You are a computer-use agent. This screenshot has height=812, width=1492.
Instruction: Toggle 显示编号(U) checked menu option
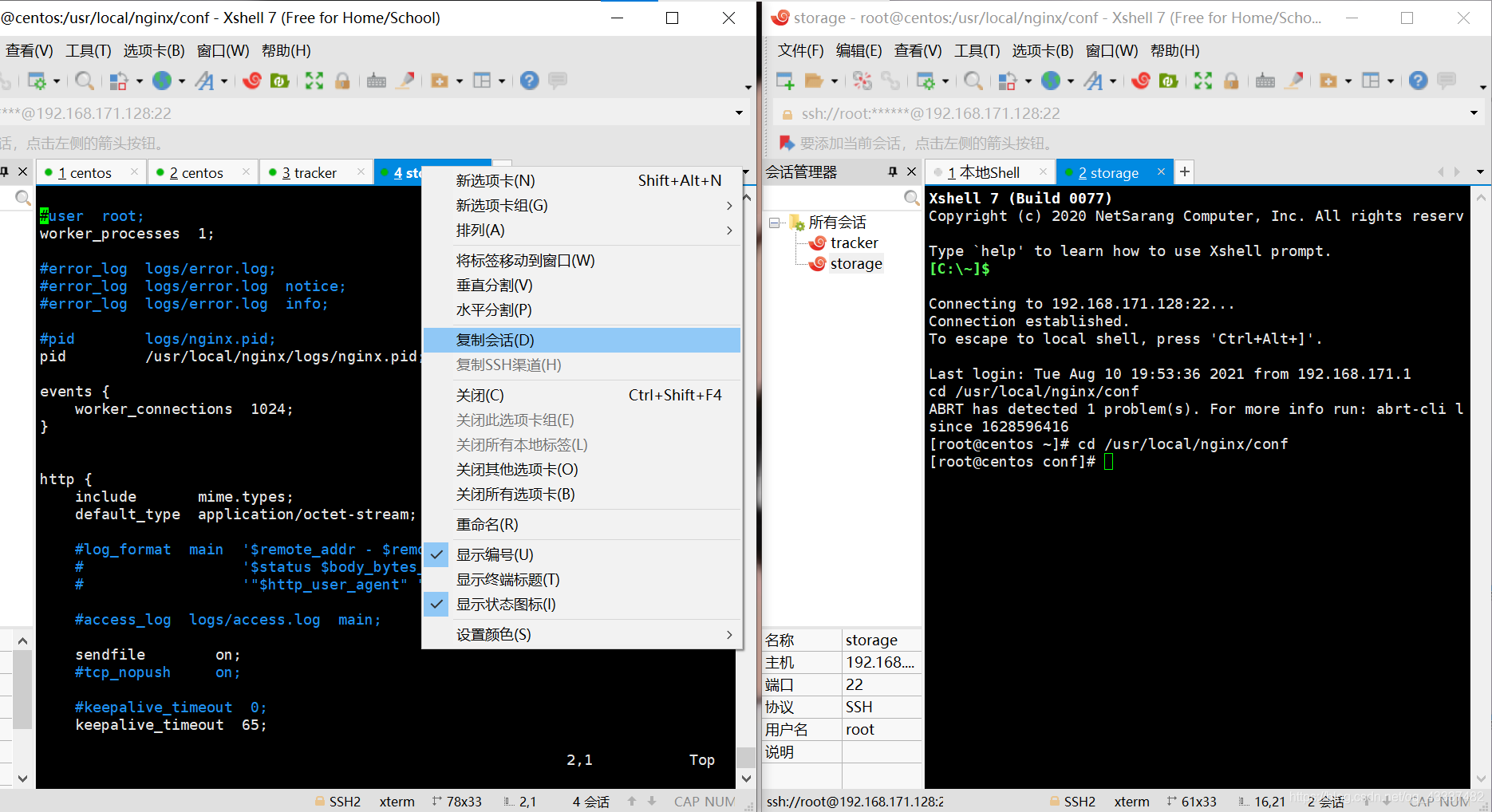coord(582,555)
